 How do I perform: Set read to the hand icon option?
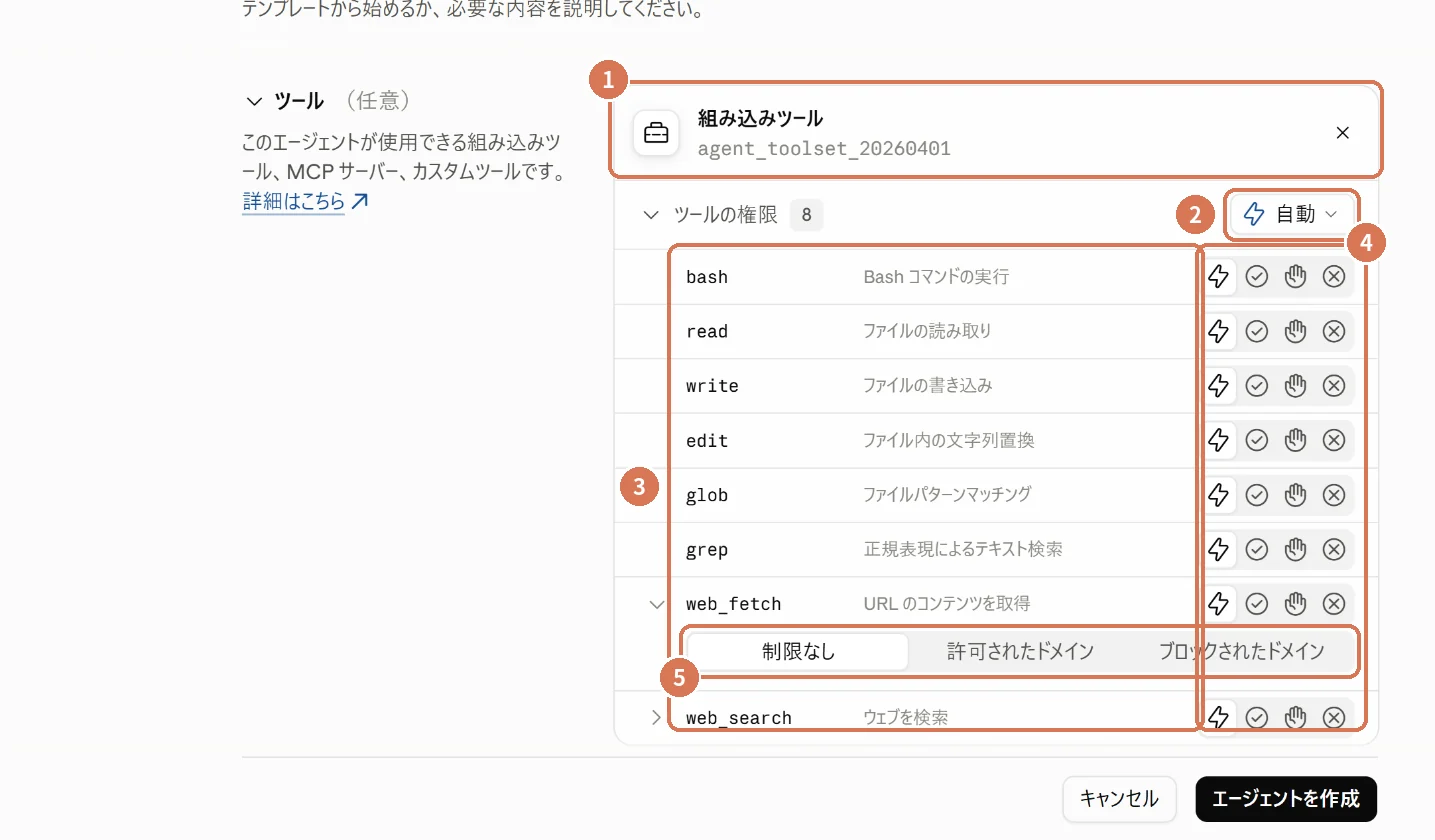[1296, 331]
